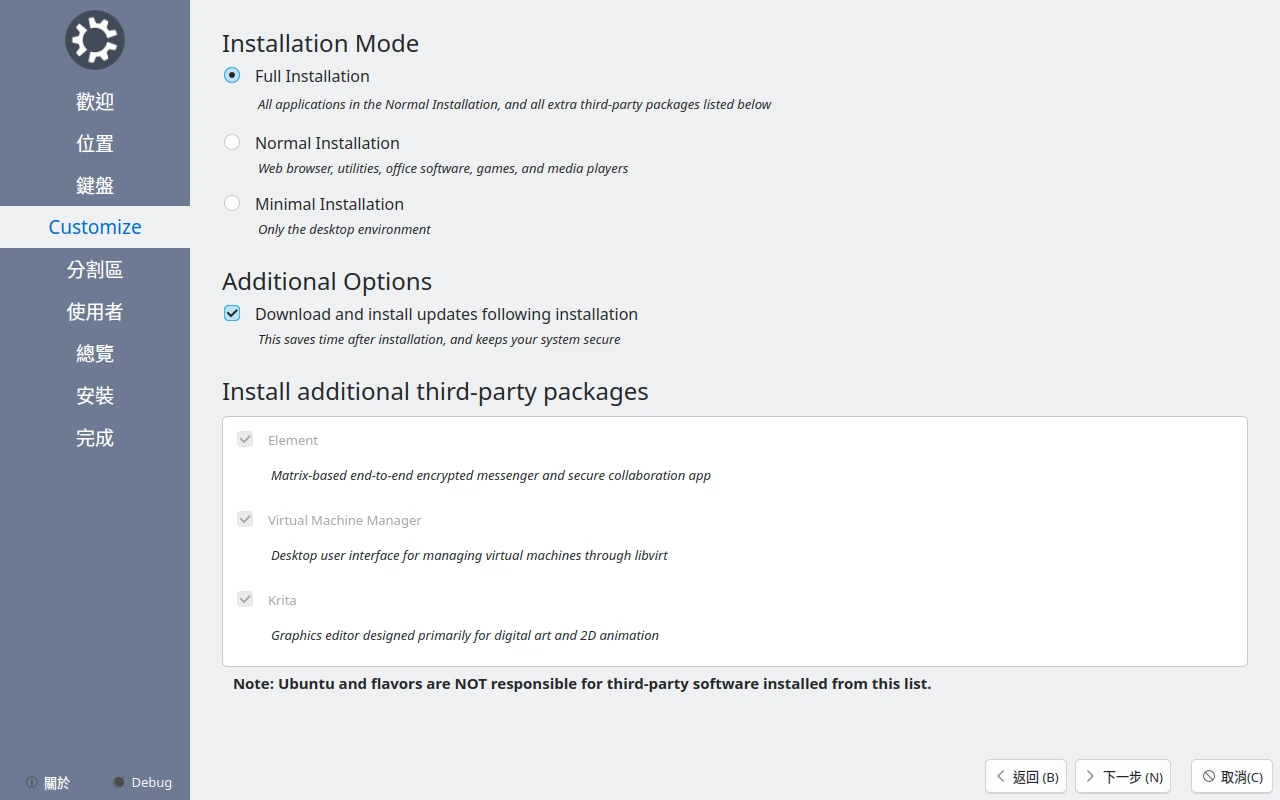
Task: Switch to the 鍵盤 sidebar step
Action: [95, 185]
